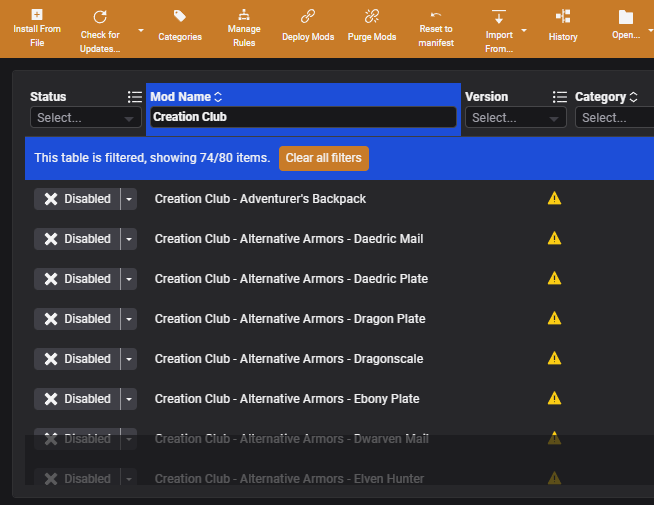The width and height of the screenshot is (654, 505).
Task: Open Version filter Select dropdown
Action: click(516, 118)
